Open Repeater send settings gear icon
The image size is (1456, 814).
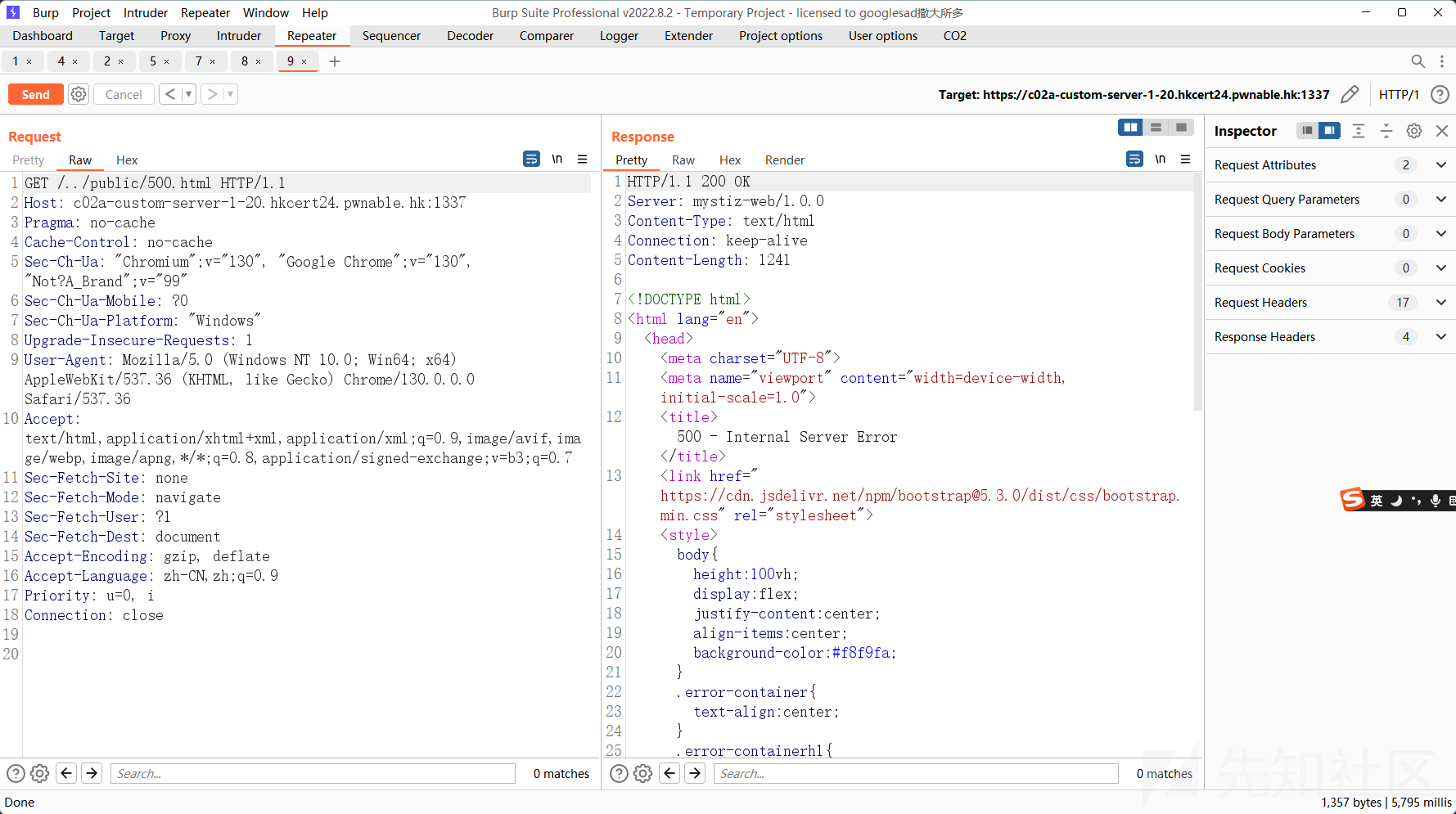coord(79,94)
